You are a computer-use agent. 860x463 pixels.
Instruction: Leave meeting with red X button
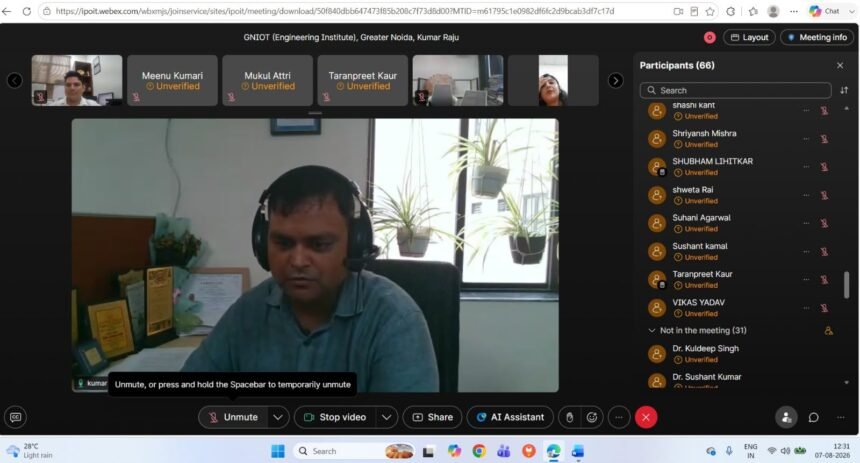[x=646, y=417]
